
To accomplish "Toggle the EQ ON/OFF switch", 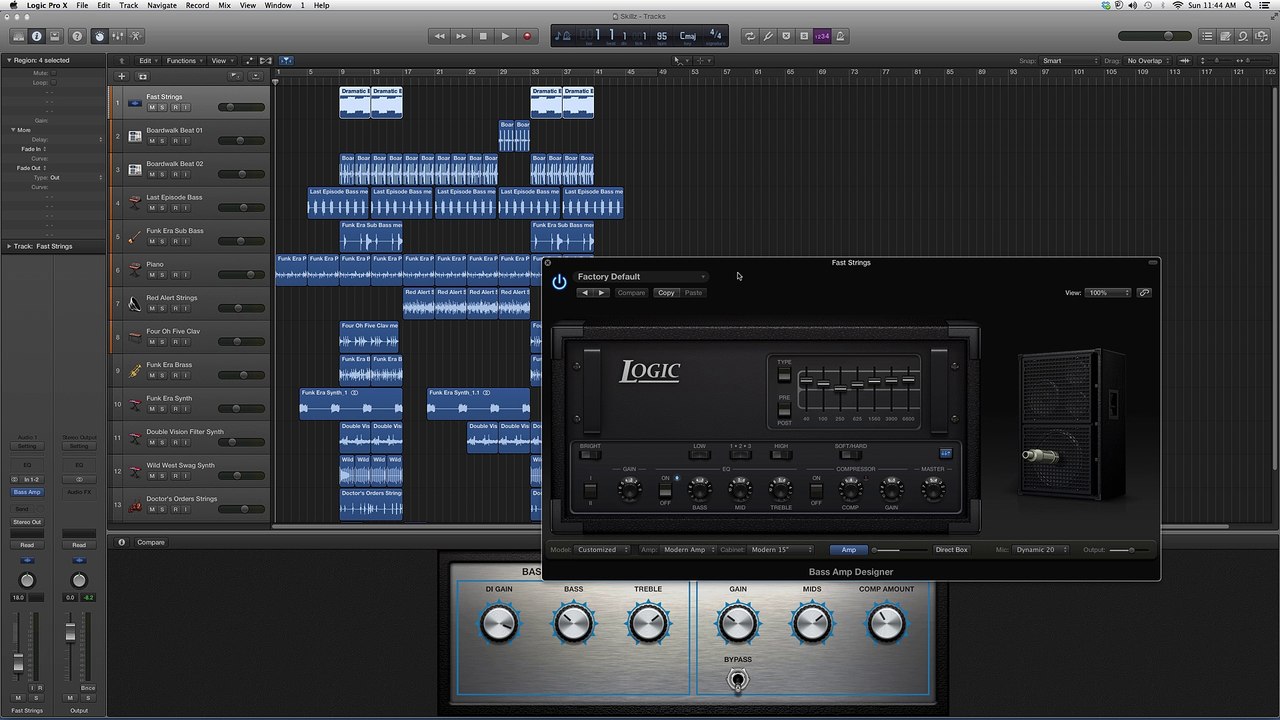I will (665, 490).
